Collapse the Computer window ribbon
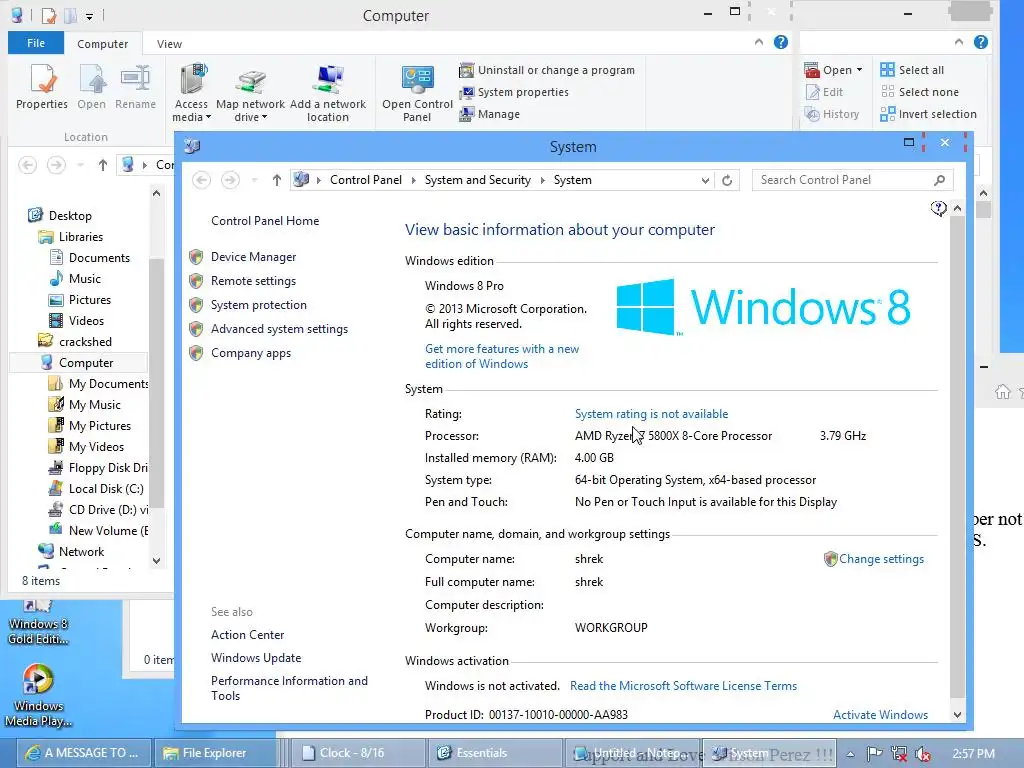This screenshot has height=768, width=1024. coord(758,42)
